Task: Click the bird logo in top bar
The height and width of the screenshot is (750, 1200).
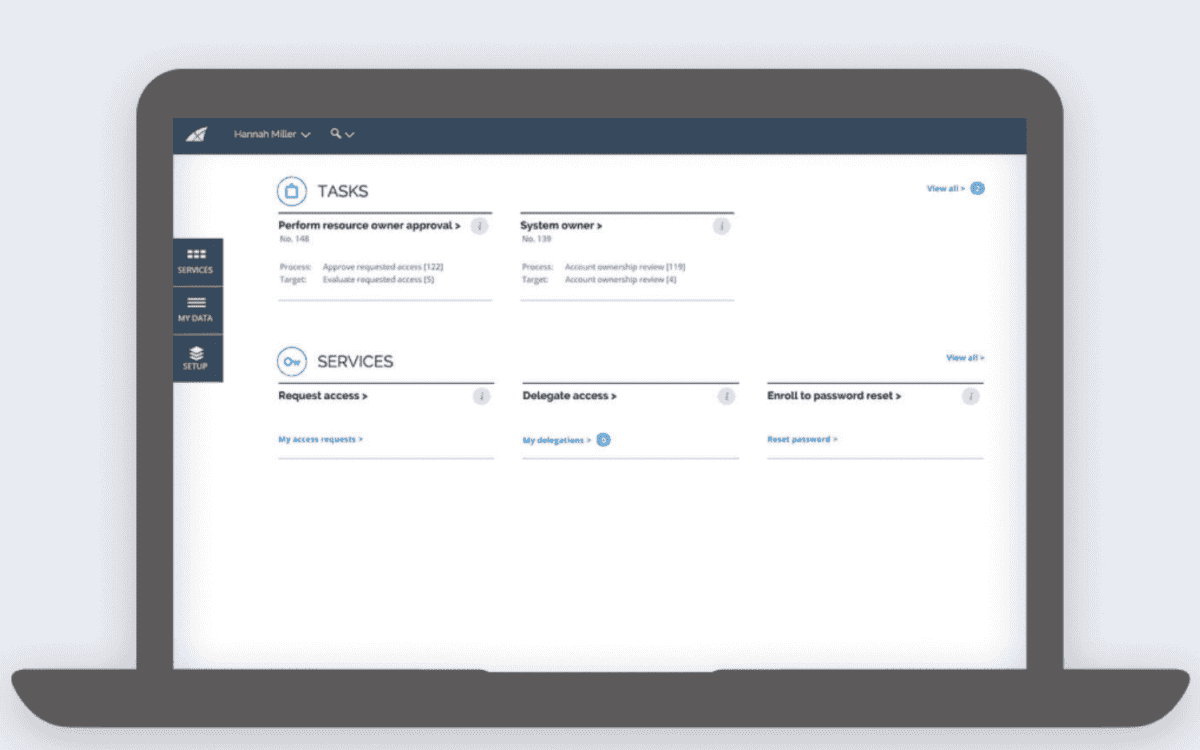Action: pos(196,135)
